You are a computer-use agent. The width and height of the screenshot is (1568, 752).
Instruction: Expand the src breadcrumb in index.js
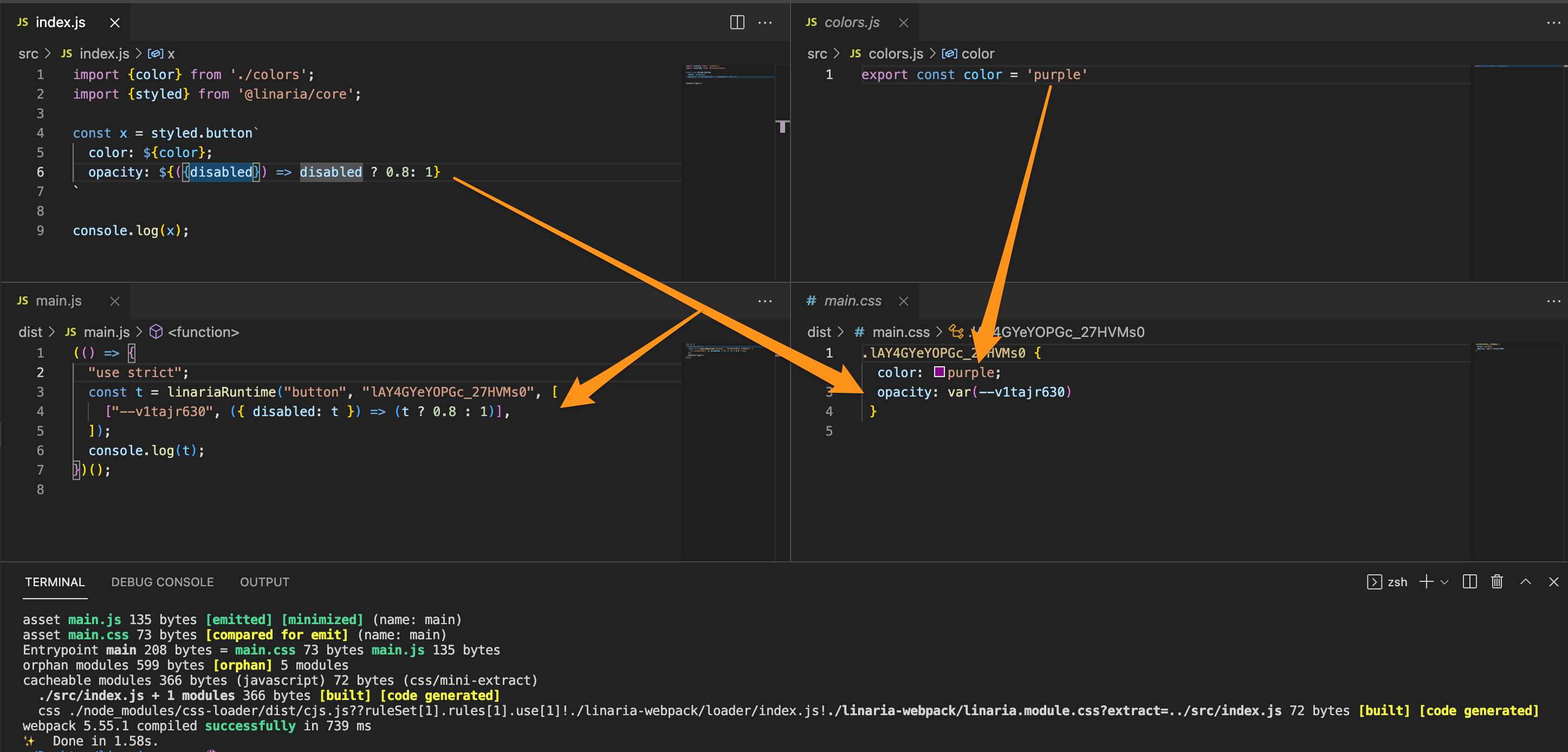[x=28, y=54]
